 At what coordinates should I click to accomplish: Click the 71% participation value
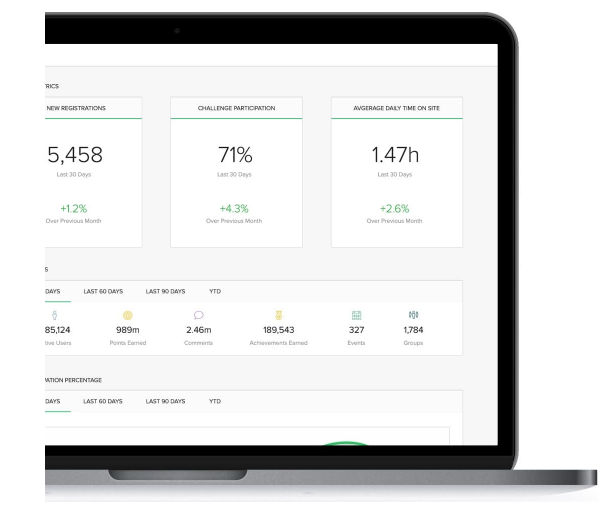[235, 155]
